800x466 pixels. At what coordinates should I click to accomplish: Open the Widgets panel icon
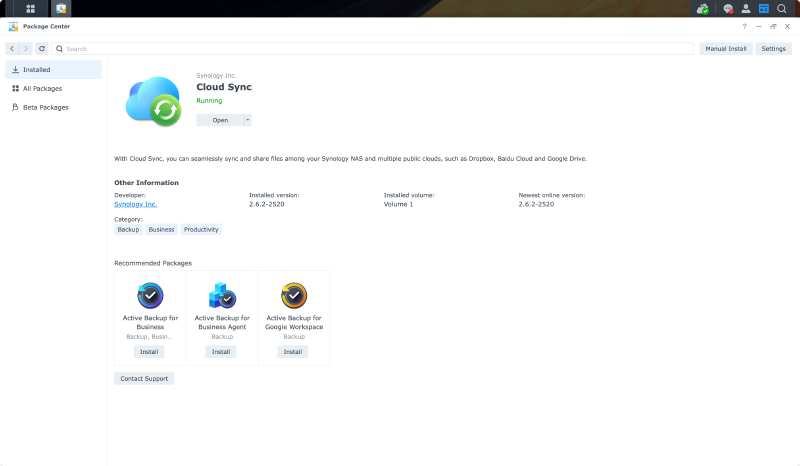click(x=764, y=8)
